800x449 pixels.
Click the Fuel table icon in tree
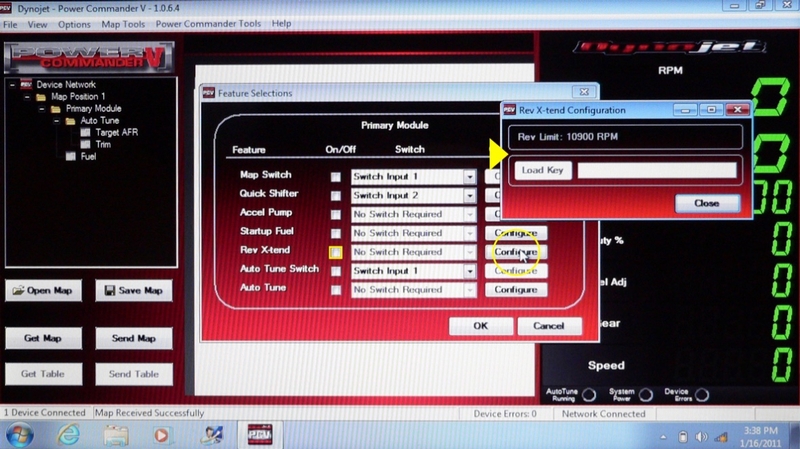pyautogui.click(x=70, y=156)
